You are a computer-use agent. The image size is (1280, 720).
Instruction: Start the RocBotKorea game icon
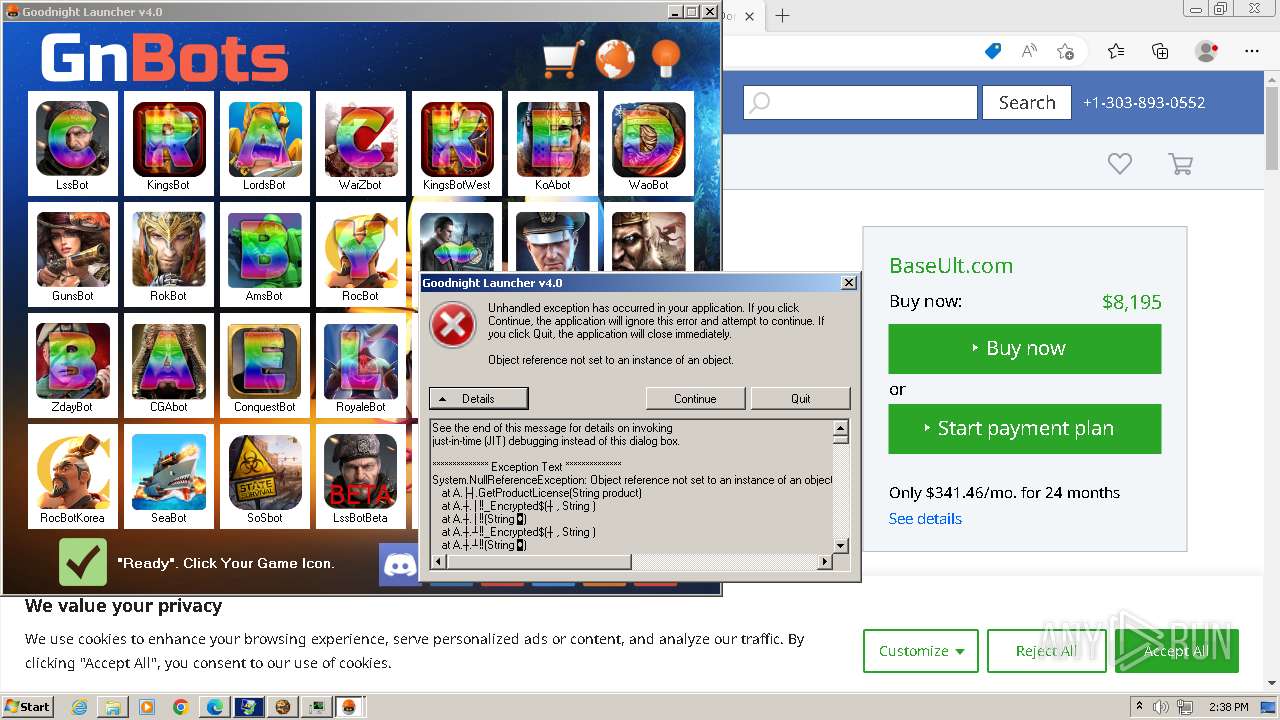tap(73, 475)
